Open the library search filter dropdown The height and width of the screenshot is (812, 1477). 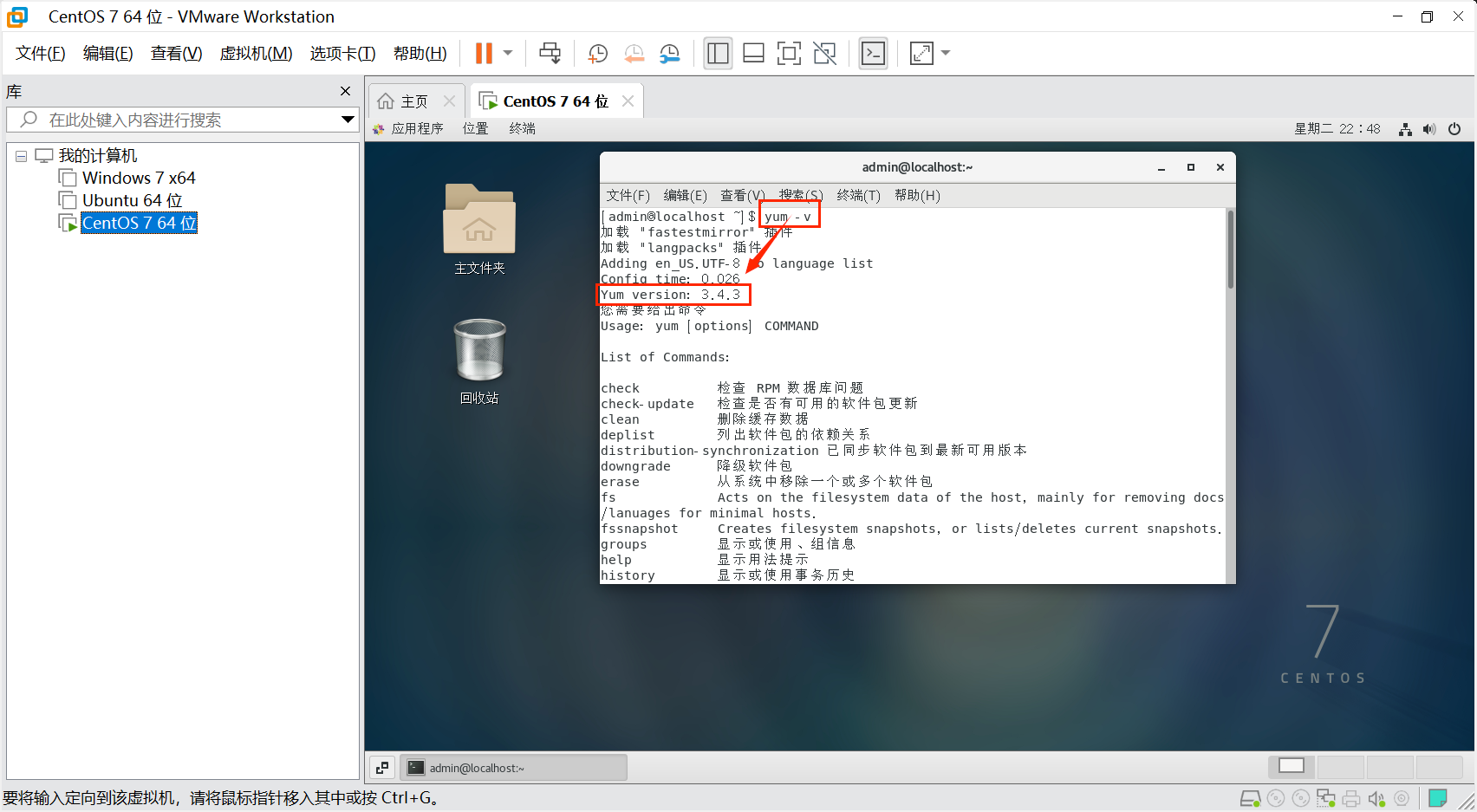(x=348, y=120)
